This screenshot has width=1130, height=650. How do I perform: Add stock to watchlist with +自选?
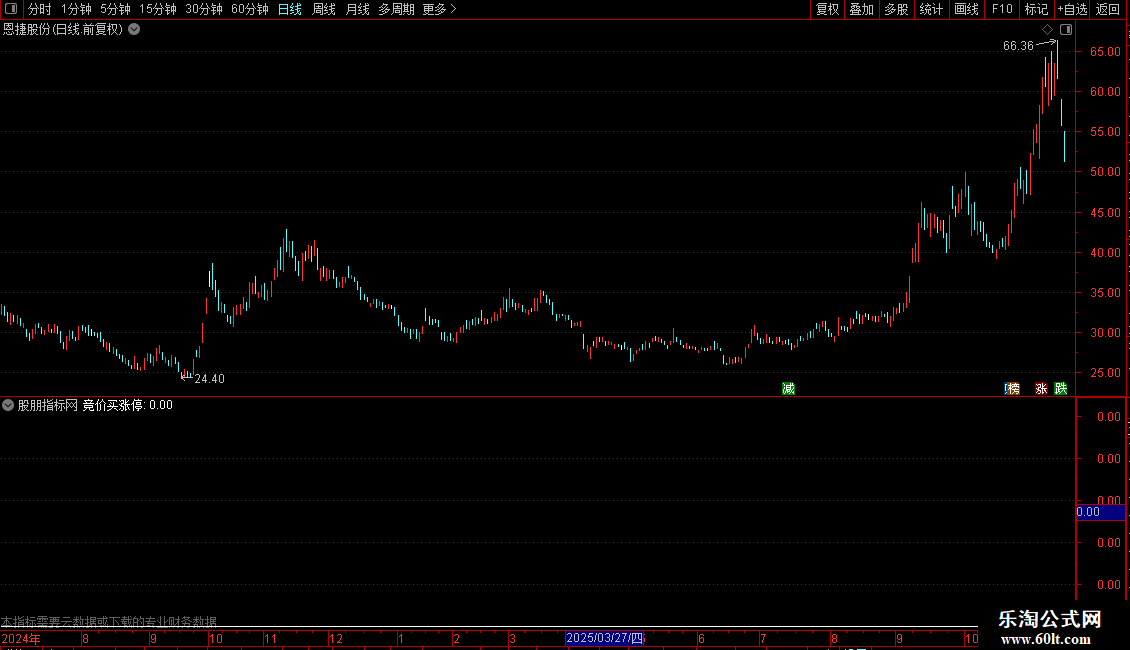[1072, 9]
